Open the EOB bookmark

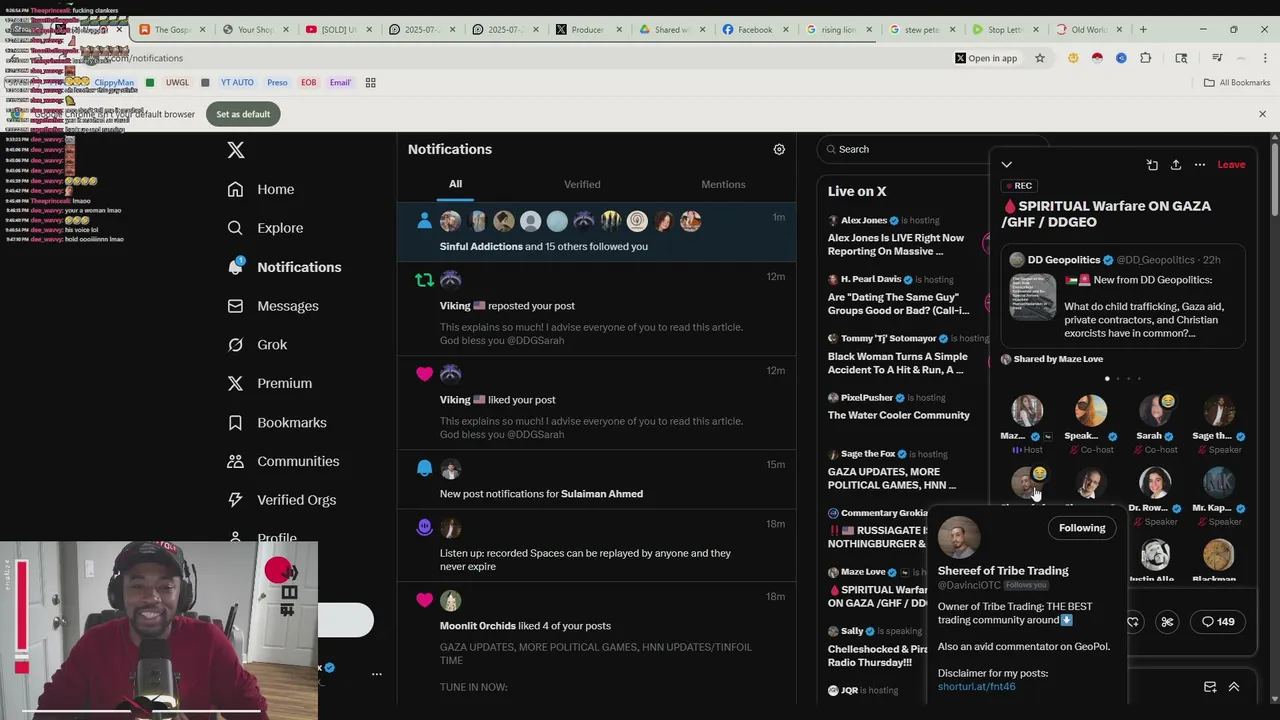pos(308,83)
